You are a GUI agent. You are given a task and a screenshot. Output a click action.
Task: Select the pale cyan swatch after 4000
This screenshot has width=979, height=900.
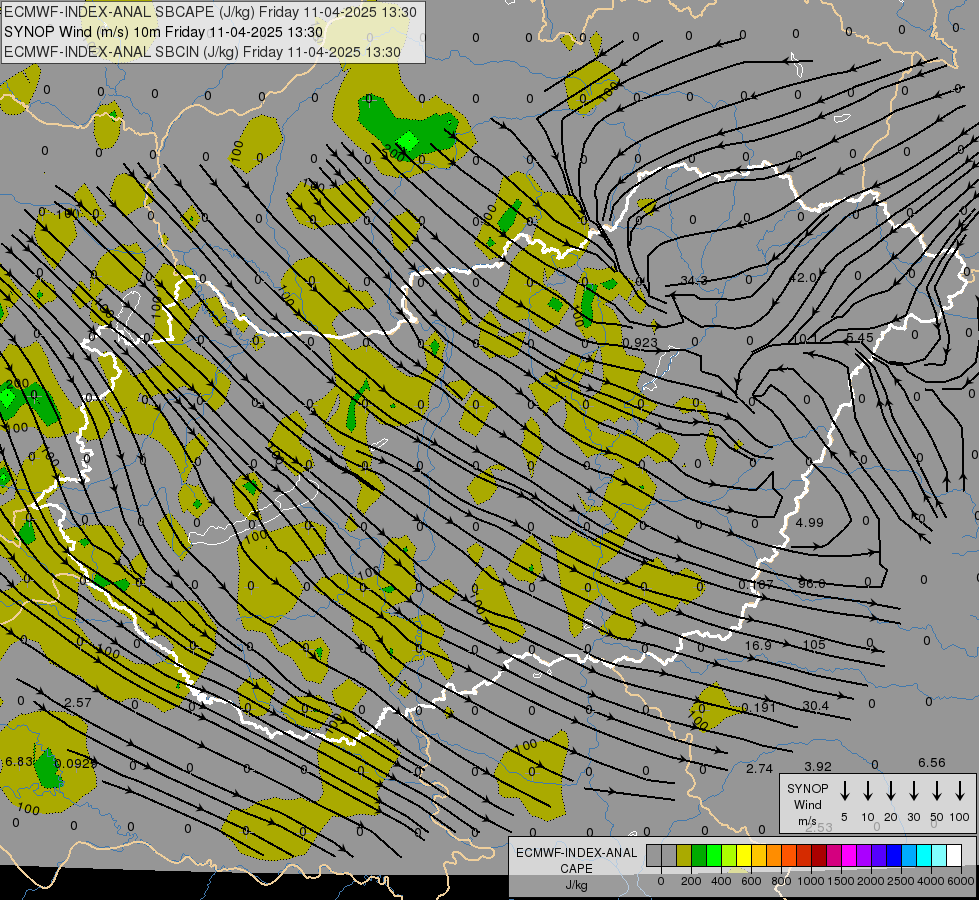coord(938,855)
